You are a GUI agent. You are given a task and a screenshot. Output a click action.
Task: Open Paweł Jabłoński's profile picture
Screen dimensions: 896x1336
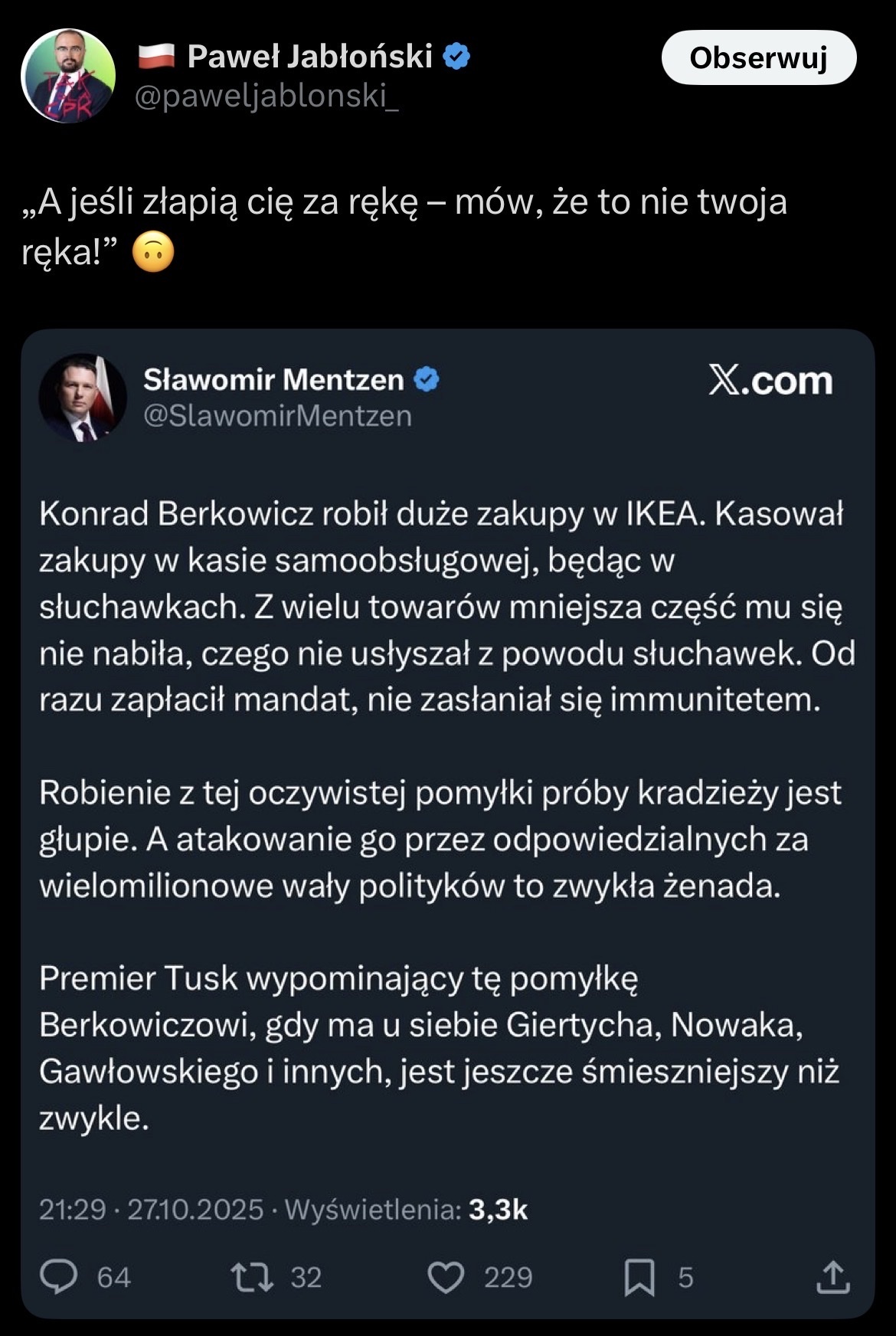68,76
